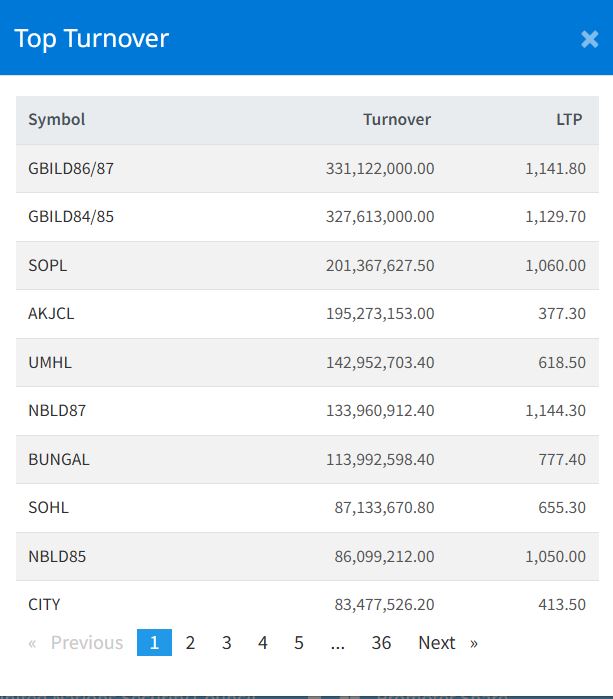
Task: Open the GBILD84/85 symbol row
Action: point(307,217)
